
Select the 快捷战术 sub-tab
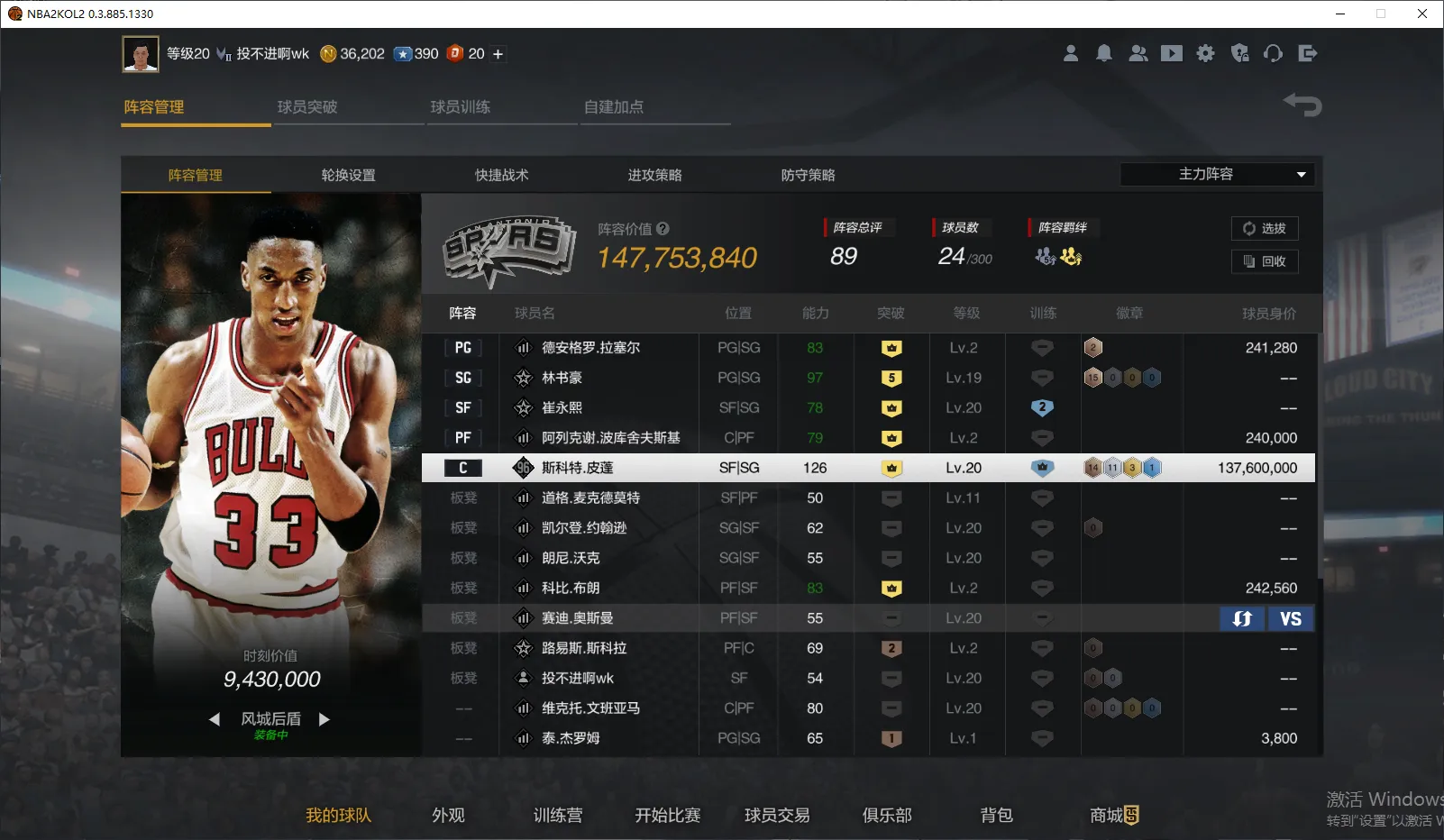[x=502, y=175]
